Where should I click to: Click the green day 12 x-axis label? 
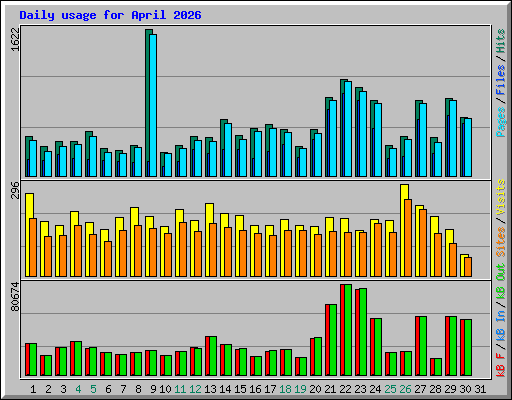195,389
